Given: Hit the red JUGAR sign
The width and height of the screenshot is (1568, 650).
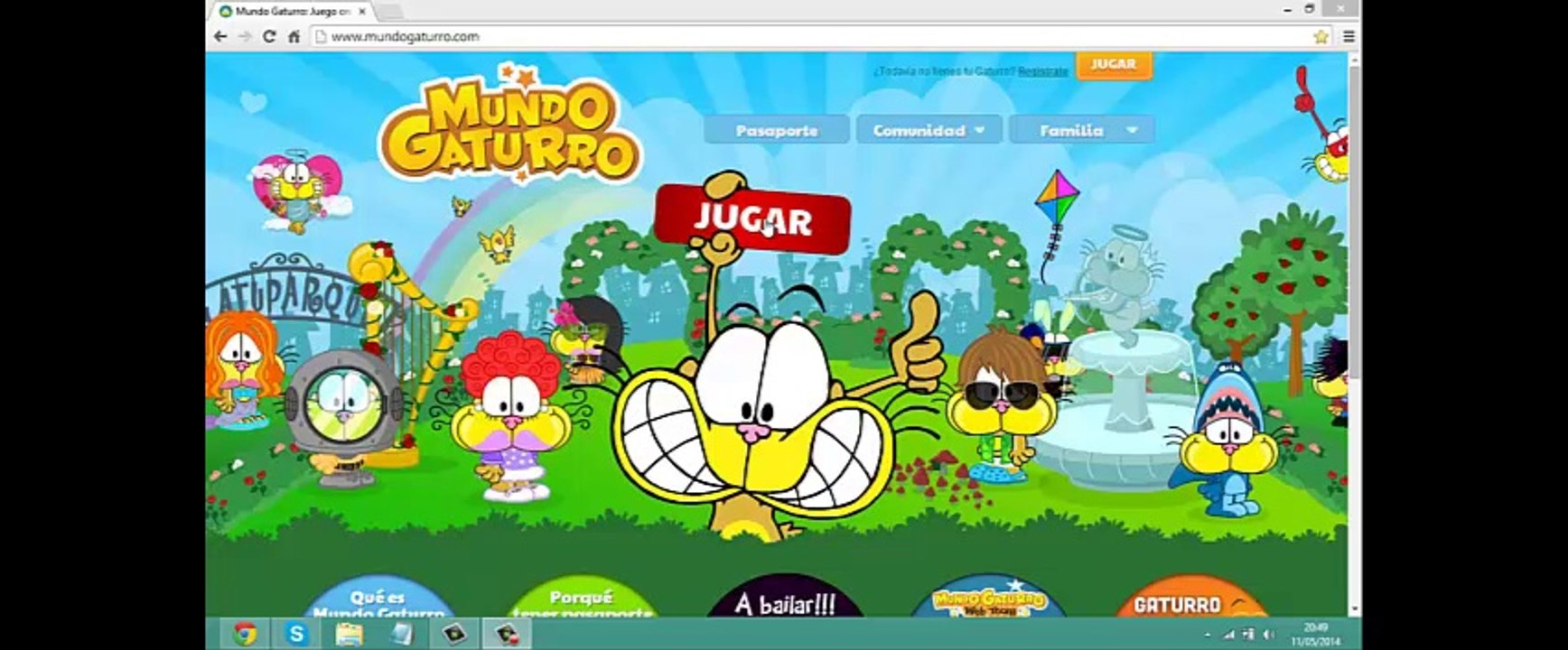Looking at the screenshot, I should click(x=752, y=219).
